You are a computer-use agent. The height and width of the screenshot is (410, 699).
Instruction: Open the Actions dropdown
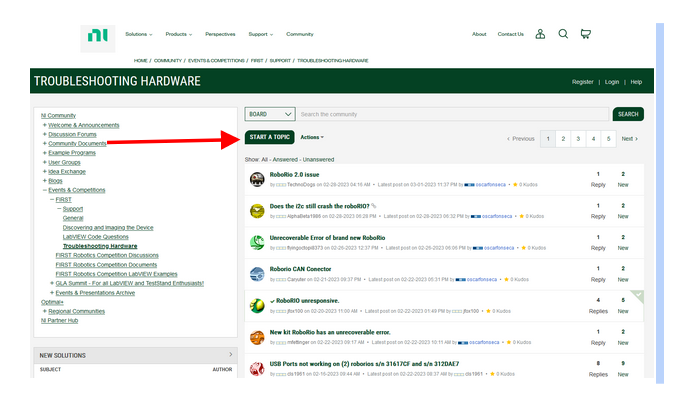312,137
